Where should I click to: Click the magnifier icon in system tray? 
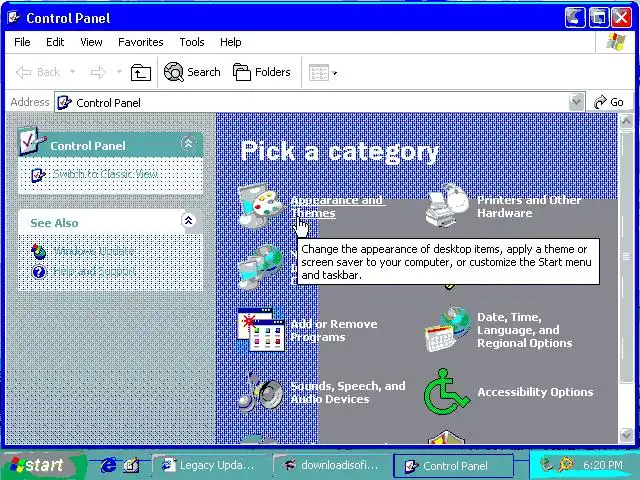point(566,464)
